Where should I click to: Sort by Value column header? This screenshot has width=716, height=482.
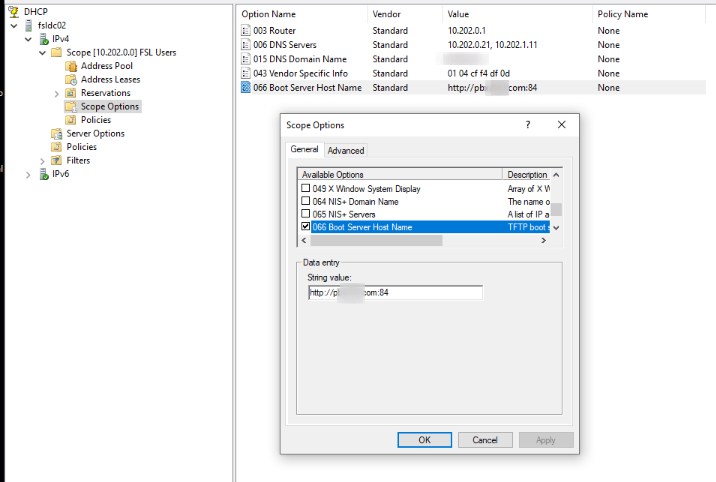[x=517, y=14]
